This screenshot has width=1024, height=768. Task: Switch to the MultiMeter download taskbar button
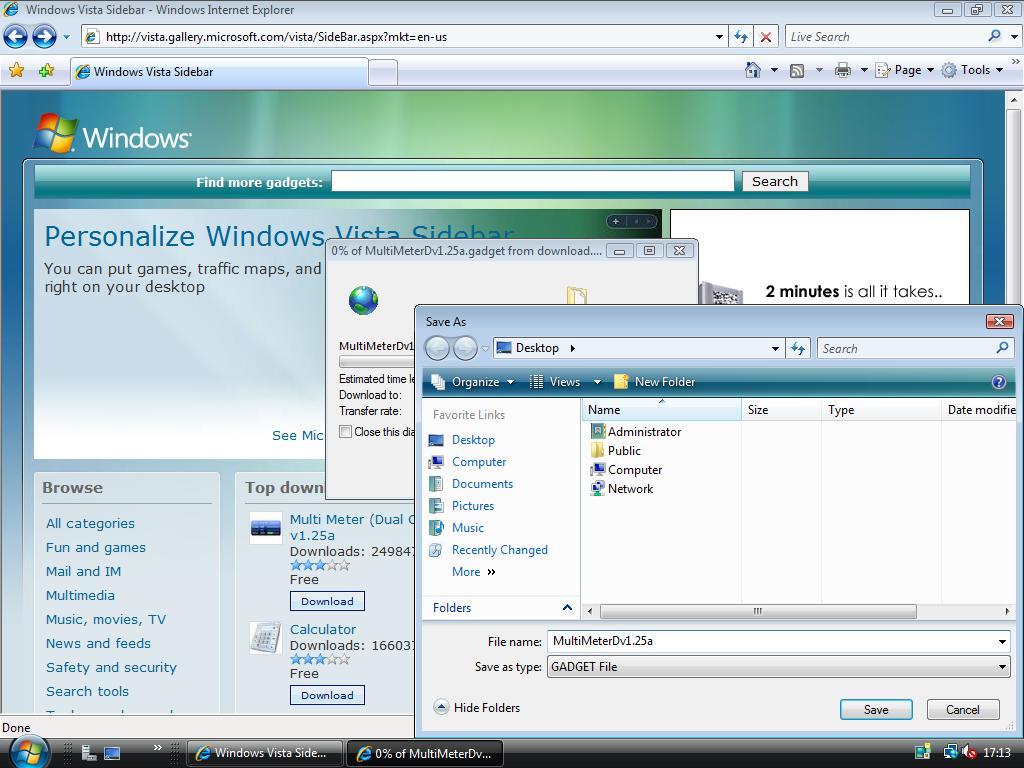(424, 753)
